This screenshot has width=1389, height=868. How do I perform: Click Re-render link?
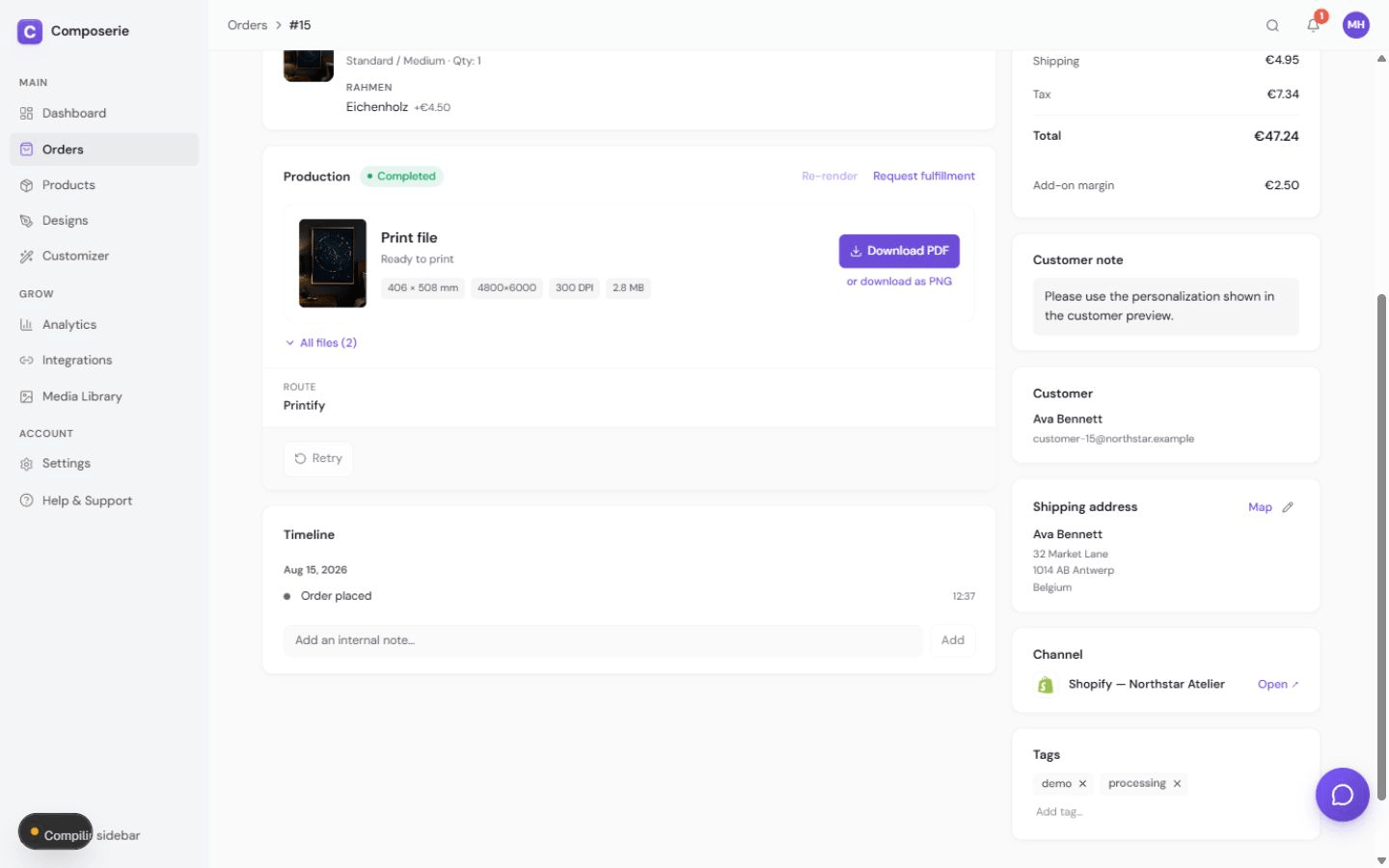[830, 176]
